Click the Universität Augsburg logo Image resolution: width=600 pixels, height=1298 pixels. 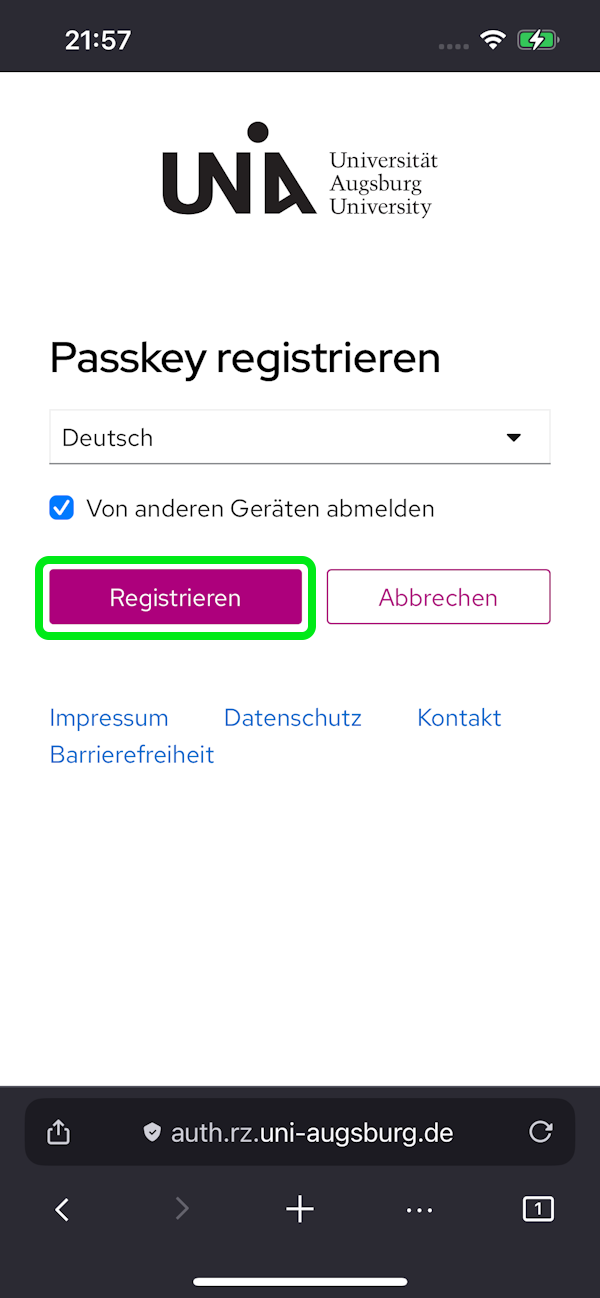tap(300, 172)
